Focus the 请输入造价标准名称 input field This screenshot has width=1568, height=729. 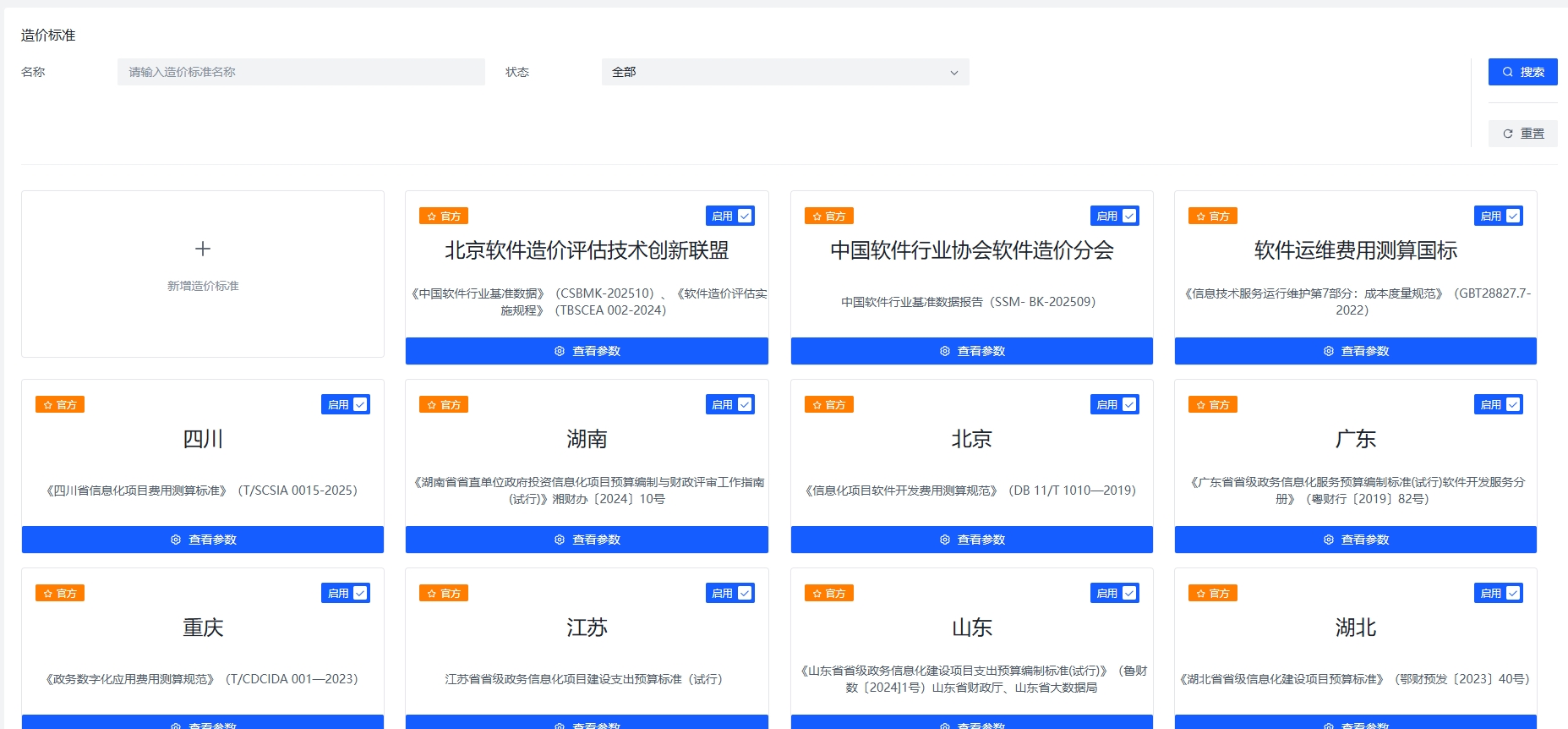pos(301,72)
